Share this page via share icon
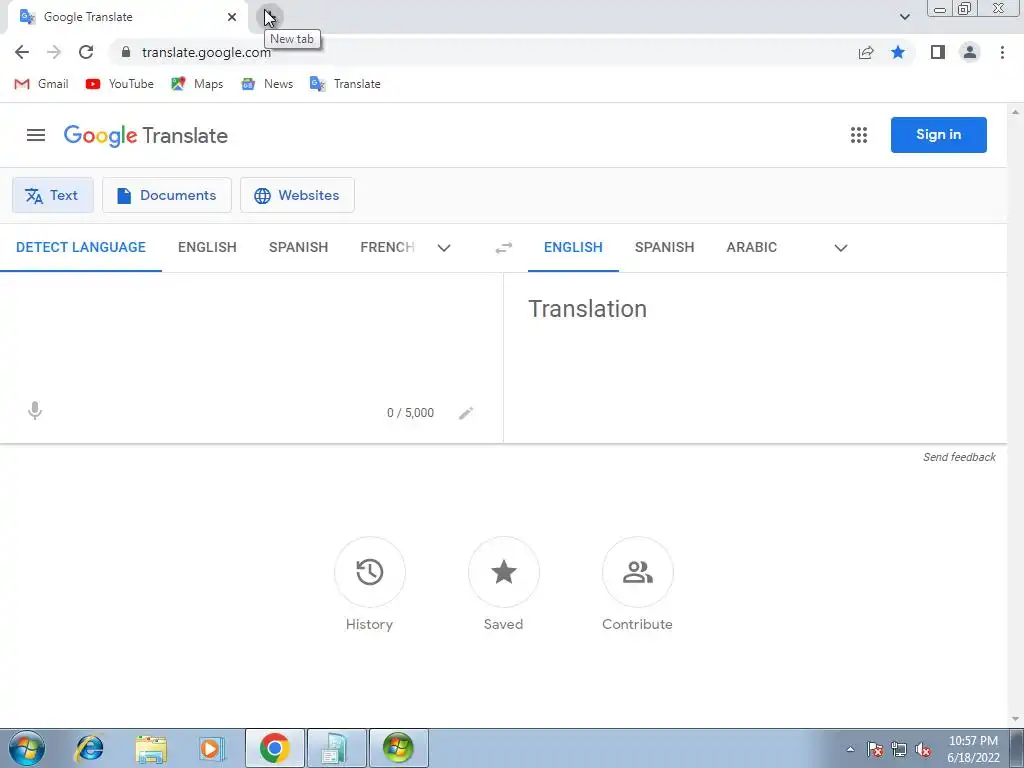The height and width of the screenshot is (768, 1024). 866,52
